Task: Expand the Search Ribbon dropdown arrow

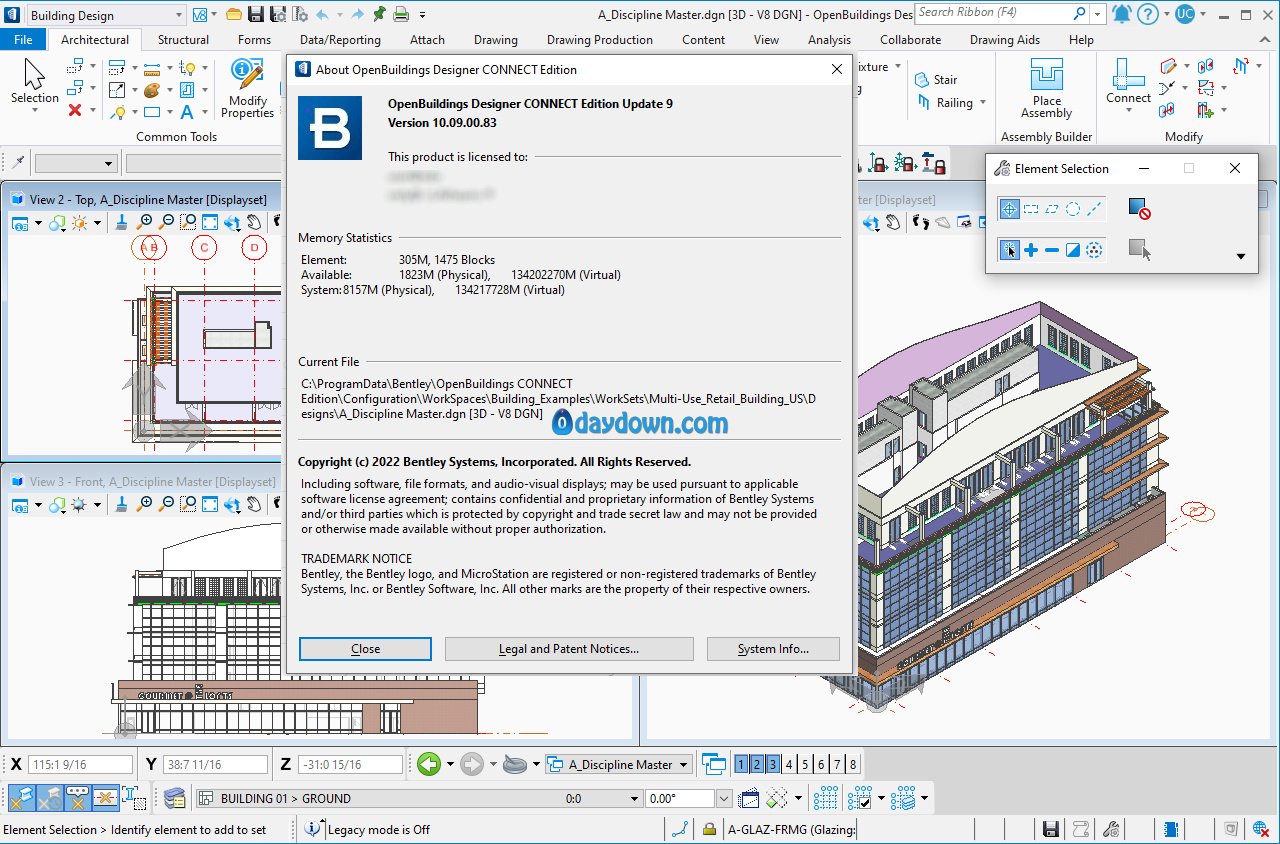Action: tap(1098, 14)
